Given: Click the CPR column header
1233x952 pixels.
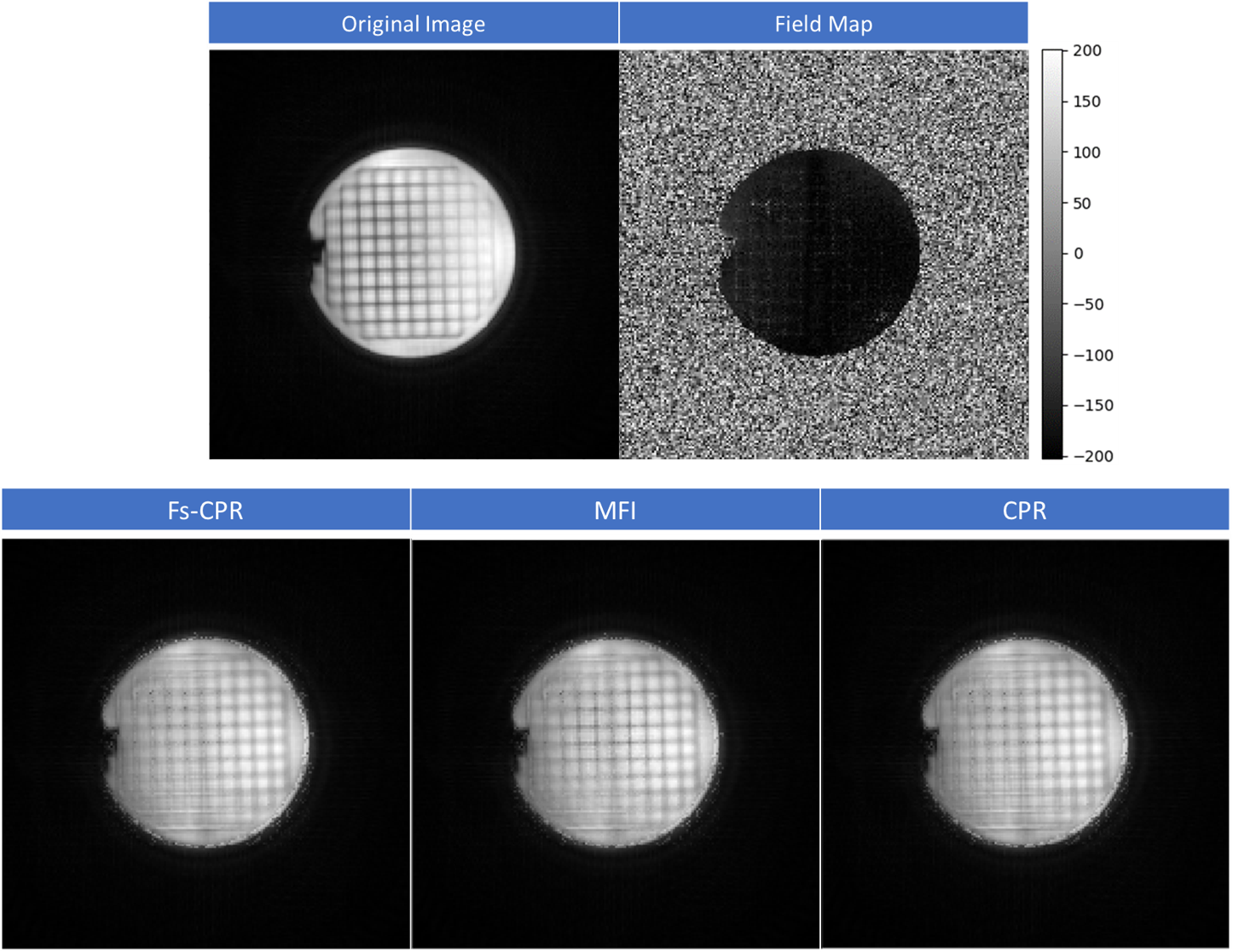Looking at the screenshot, I should pos(1024,511).
